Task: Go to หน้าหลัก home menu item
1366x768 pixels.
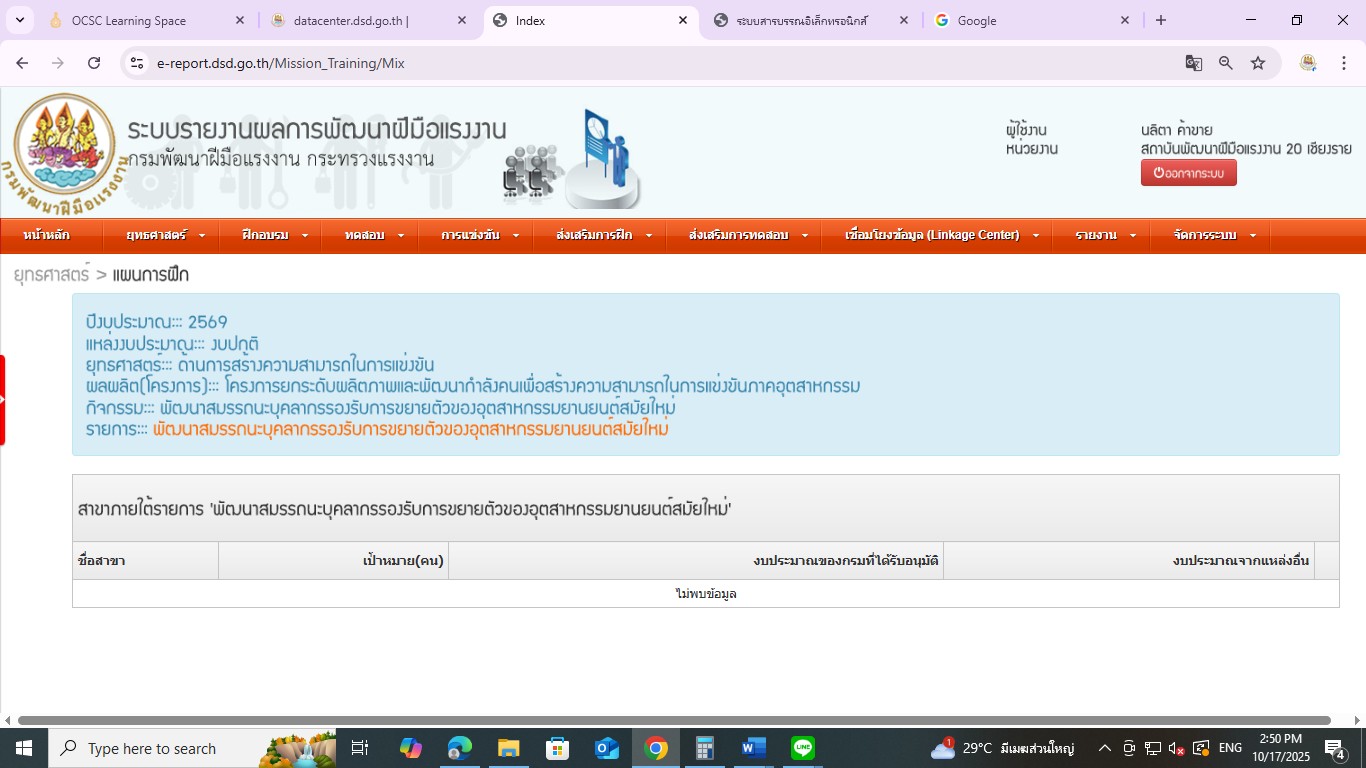Action: click(46, 235)
